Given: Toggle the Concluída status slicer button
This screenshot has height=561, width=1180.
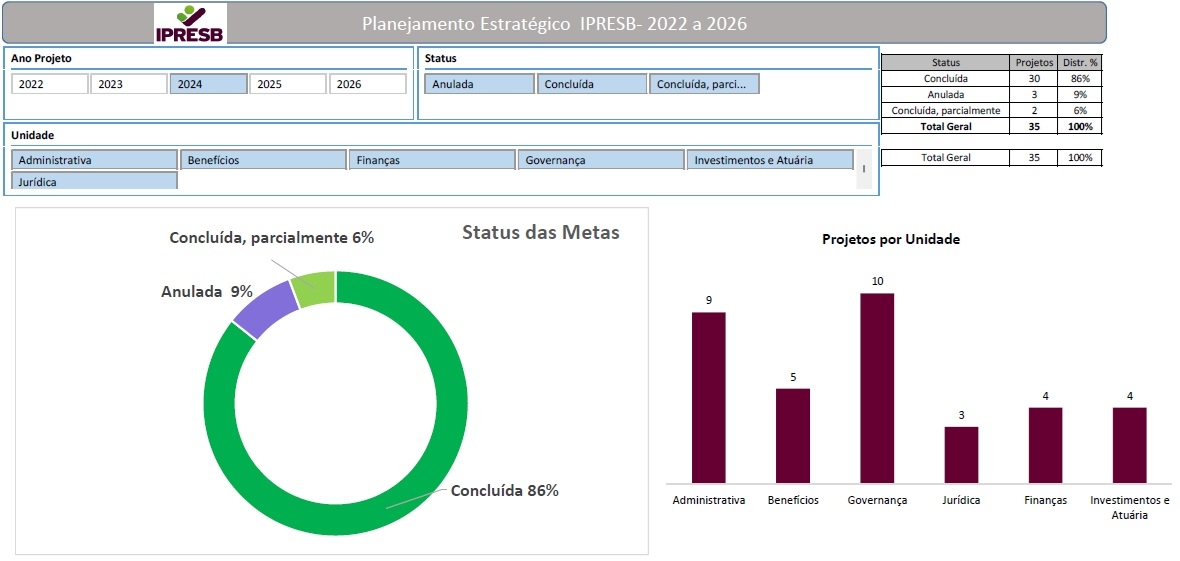Looking at the screenshot, I should coord(592,84).
